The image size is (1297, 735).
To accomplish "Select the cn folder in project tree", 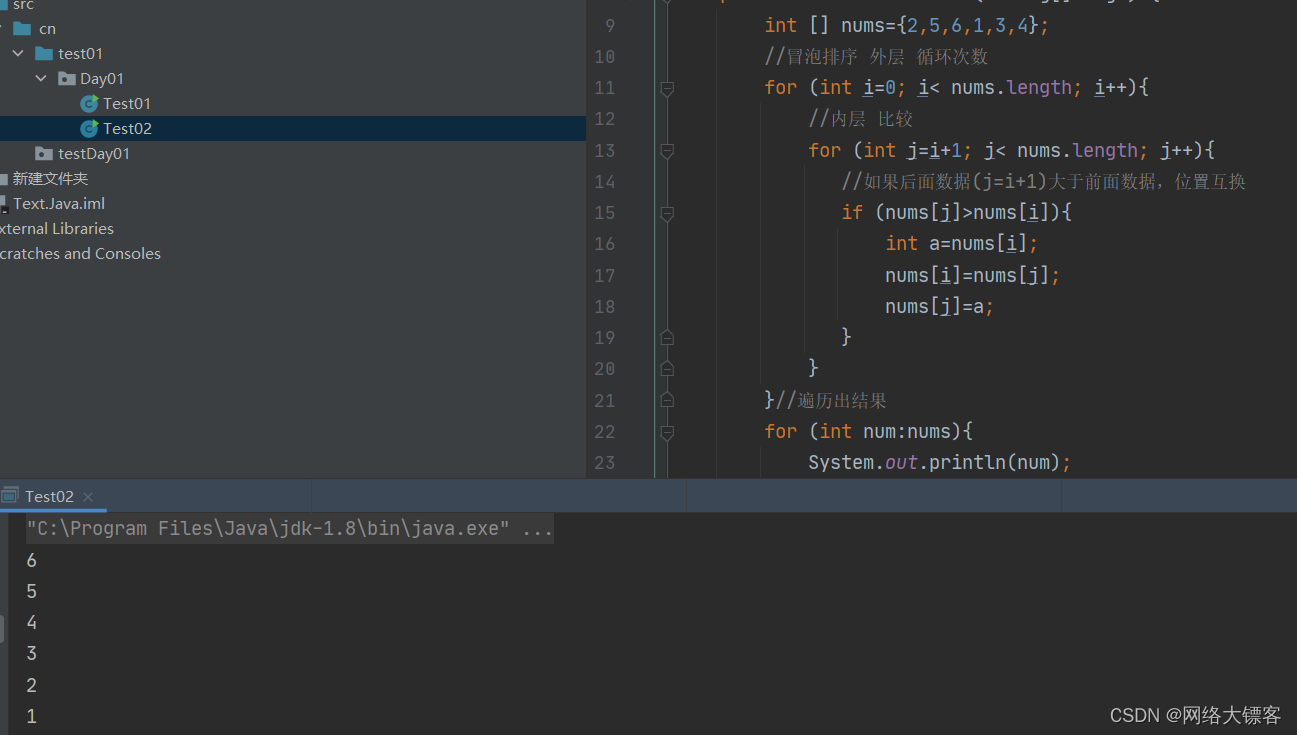I will click(x=47, y=28).
